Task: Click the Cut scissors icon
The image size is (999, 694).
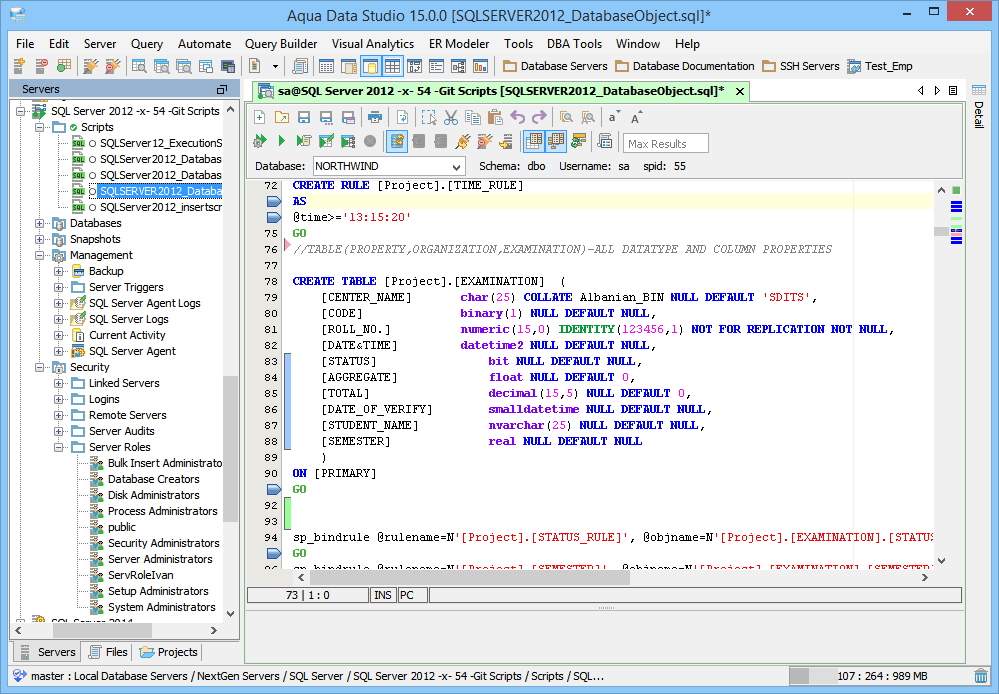Action: tap(451, 117)
